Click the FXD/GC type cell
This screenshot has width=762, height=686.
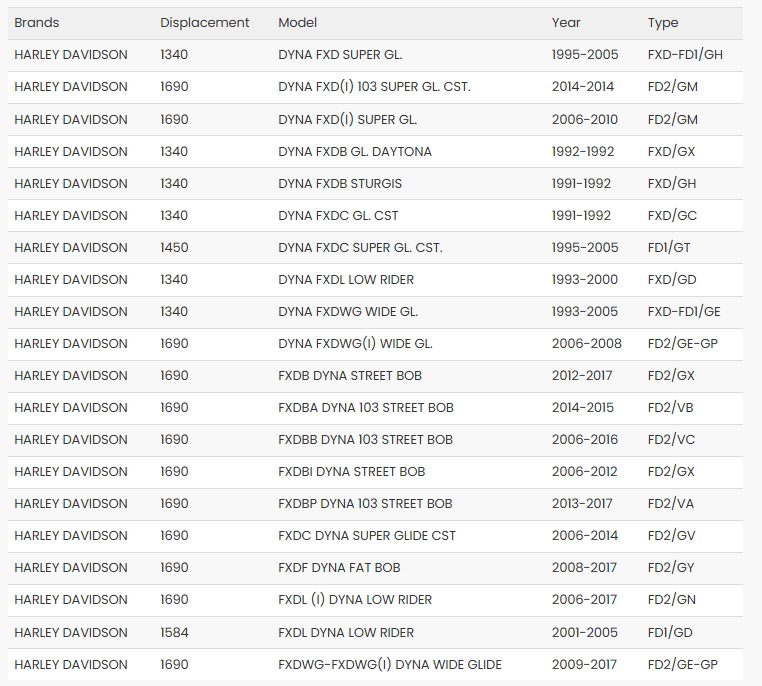pyautogui.click(x=673, y=215)
